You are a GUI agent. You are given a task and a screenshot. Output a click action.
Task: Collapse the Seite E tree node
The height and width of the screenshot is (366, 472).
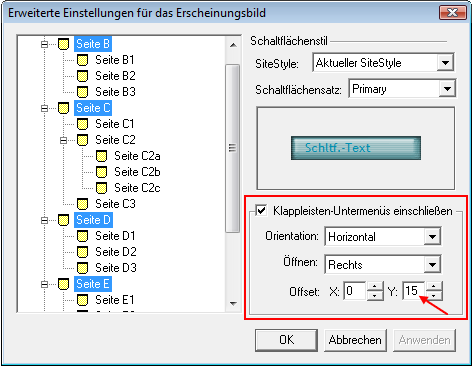tap(44, 284)
